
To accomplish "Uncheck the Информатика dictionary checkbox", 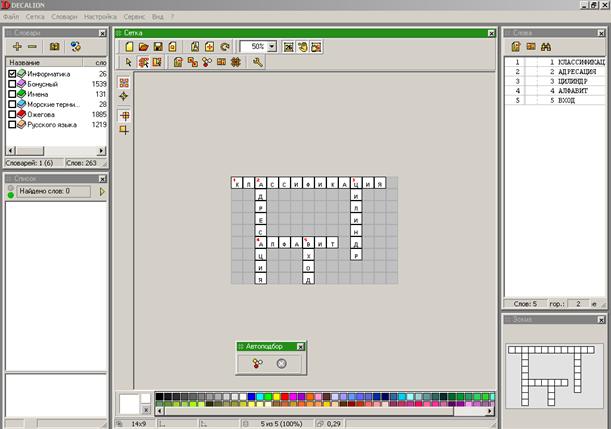I will [x=13, y=73].
